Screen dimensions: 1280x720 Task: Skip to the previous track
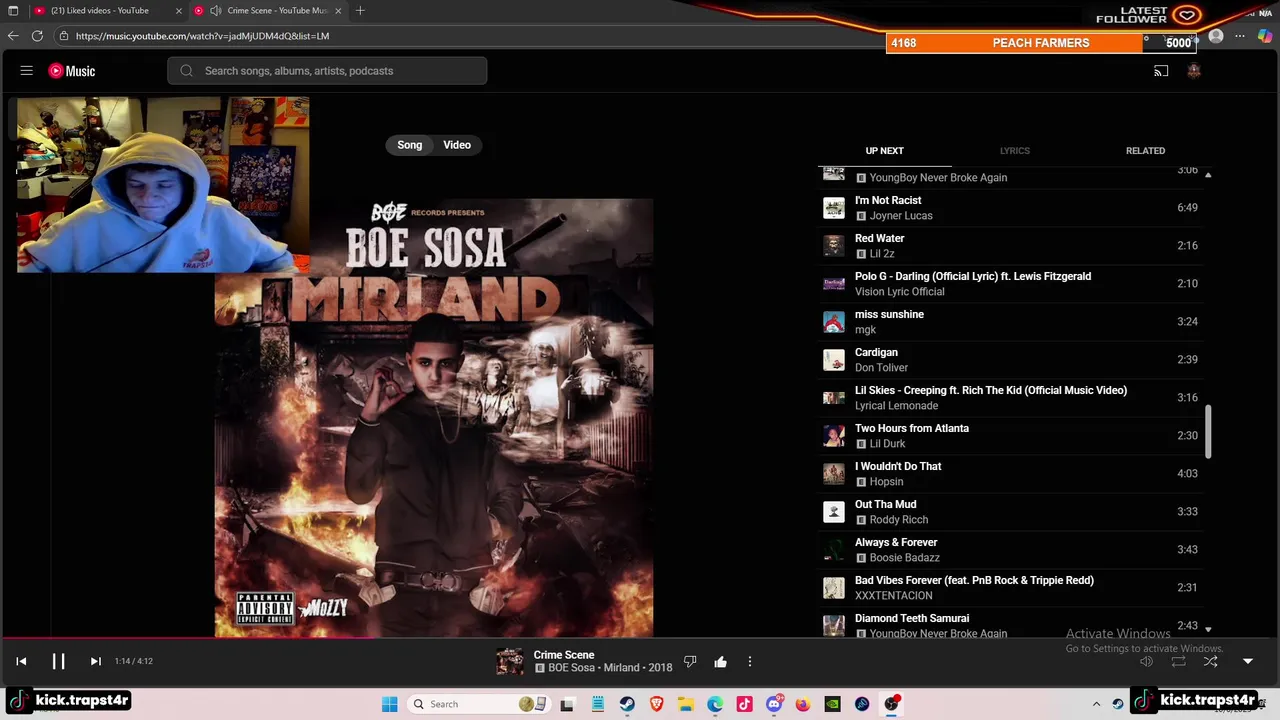tap(21, 661)
